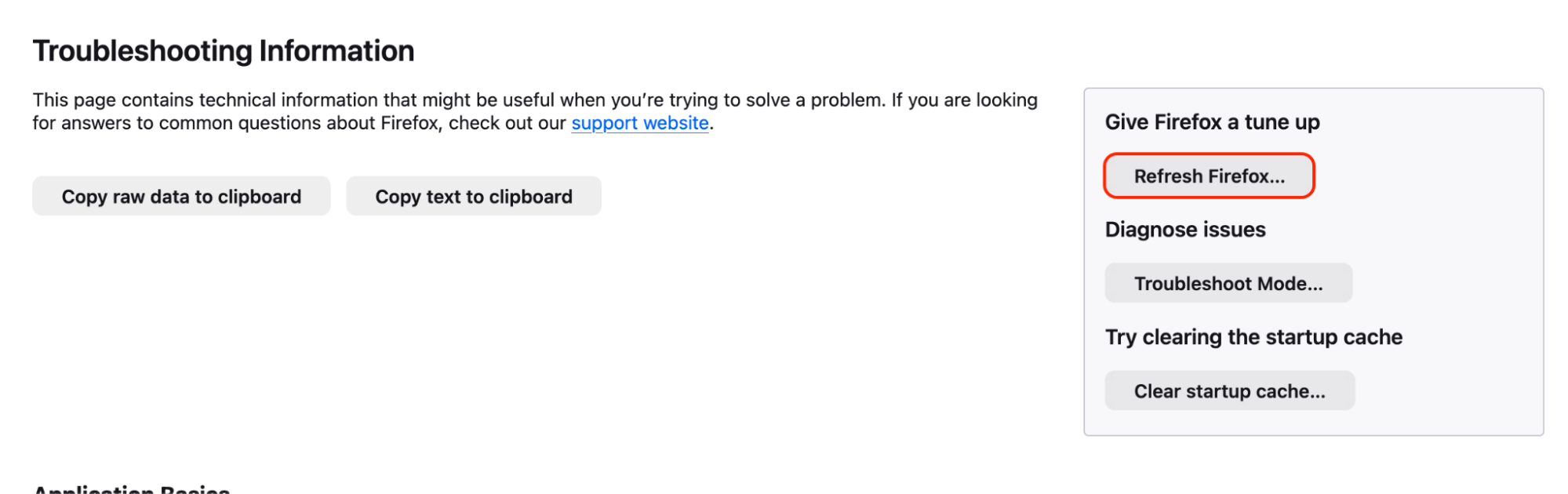Copy troubleshooting info as plain text

[x=474, y=196]
